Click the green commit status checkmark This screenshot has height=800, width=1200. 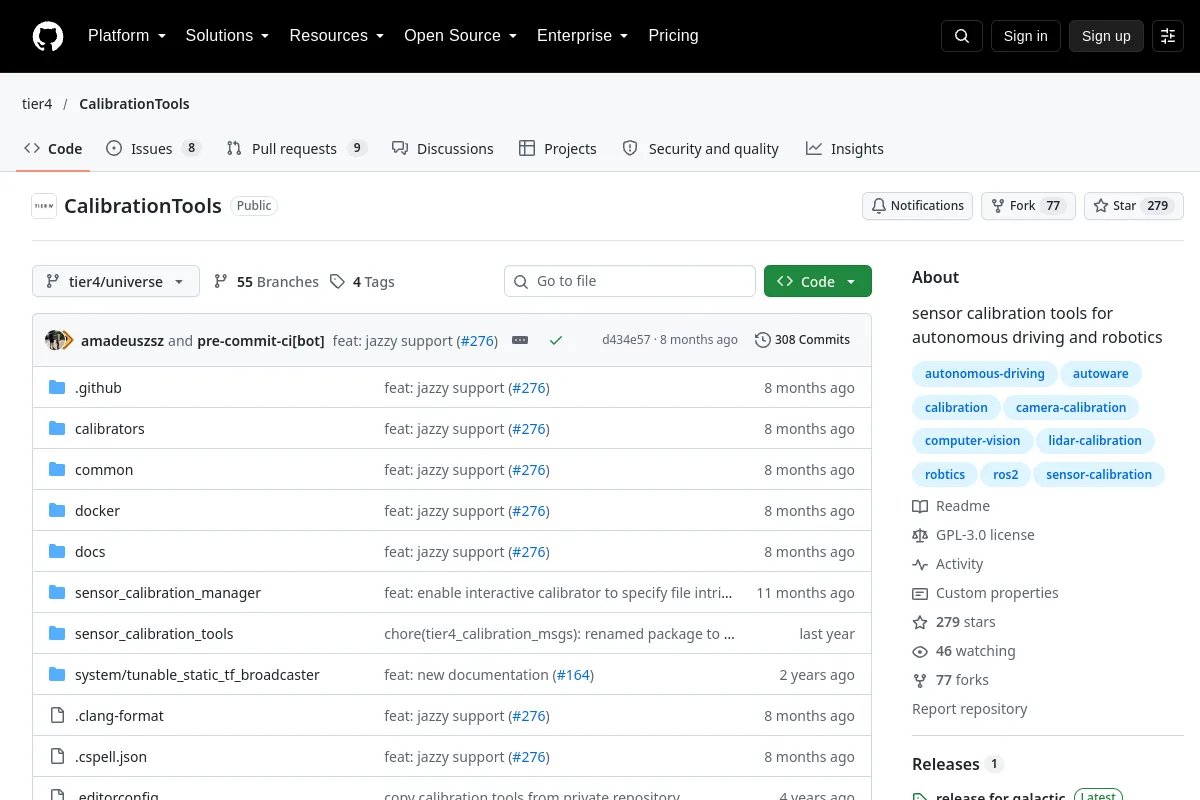(556, 340)
